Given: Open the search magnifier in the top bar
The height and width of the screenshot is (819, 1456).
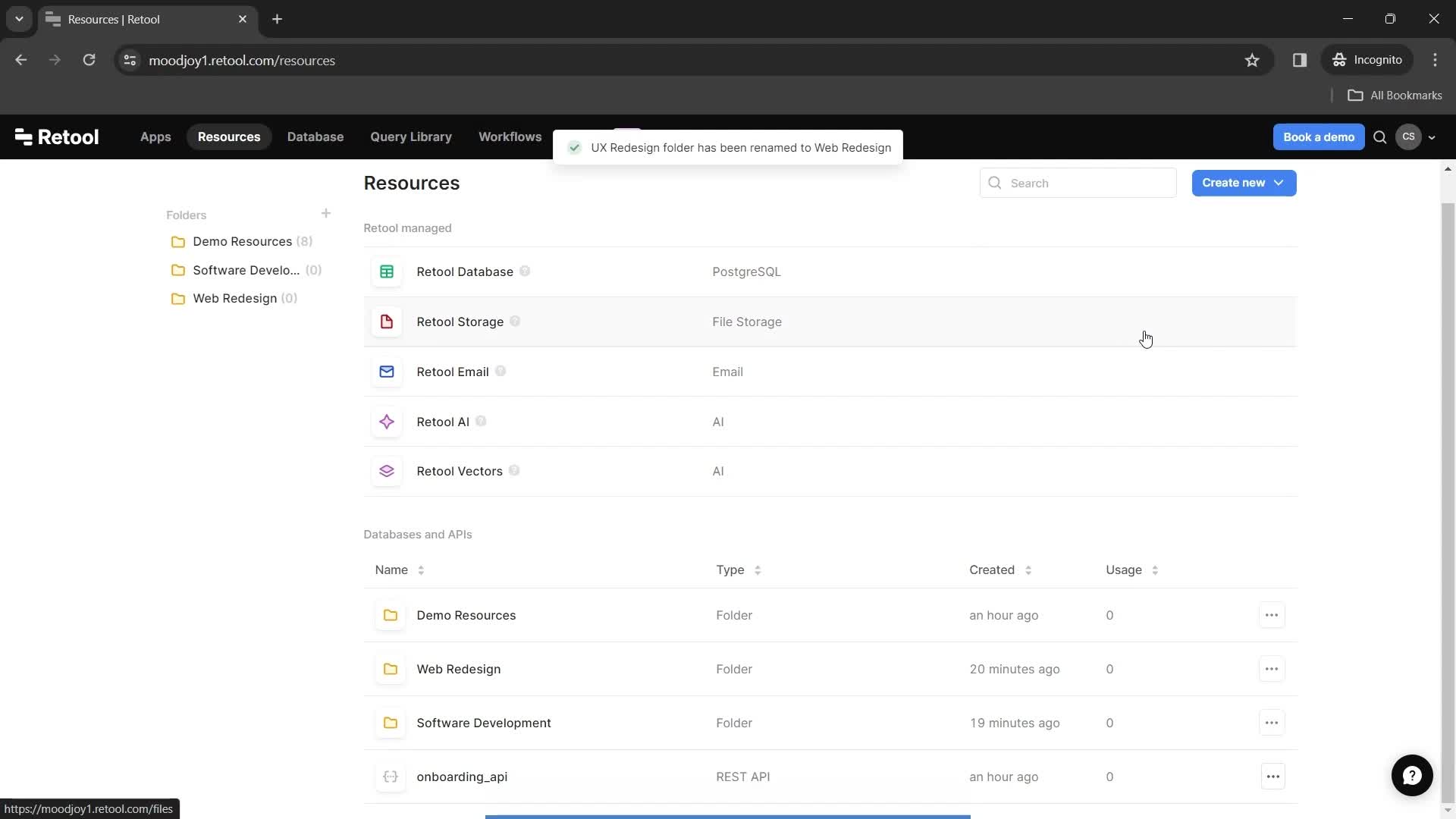Looking at the screenshot, I should click(x=1380, y=137).
